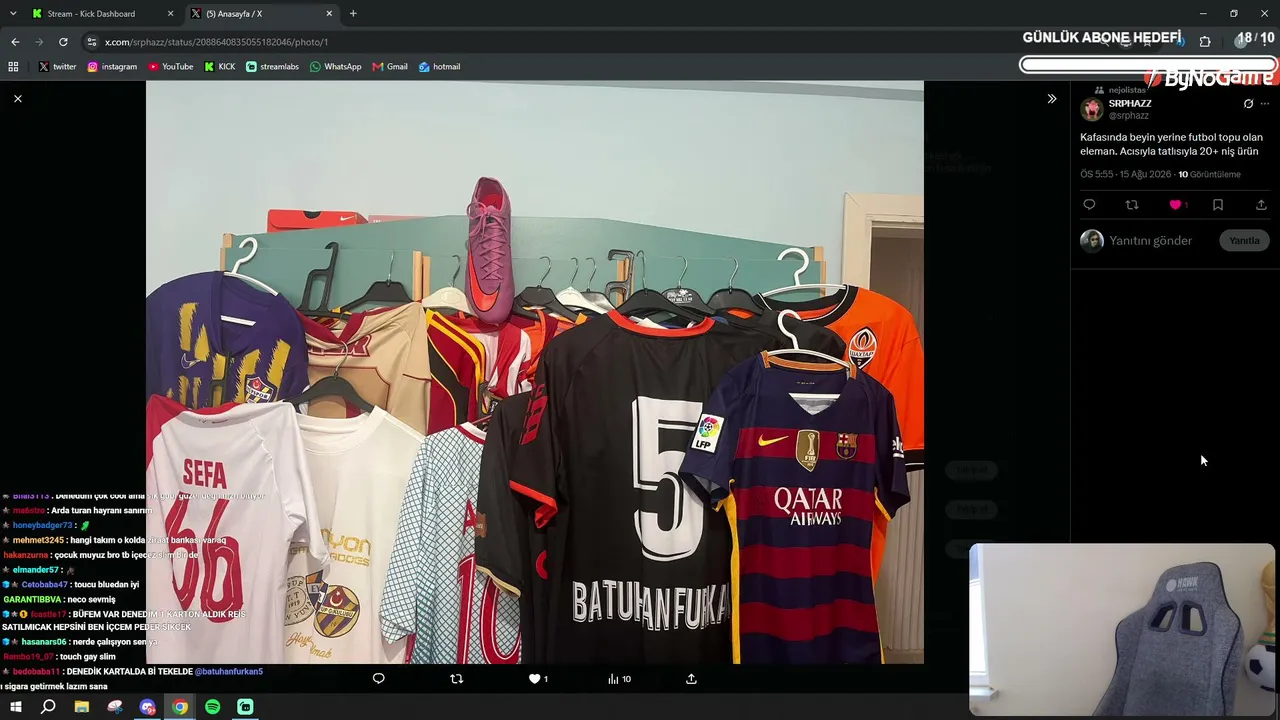The height and width of the screenshot is (720, 1280).
Task: Open a new browser tab
Action: [x=353, y=14]
